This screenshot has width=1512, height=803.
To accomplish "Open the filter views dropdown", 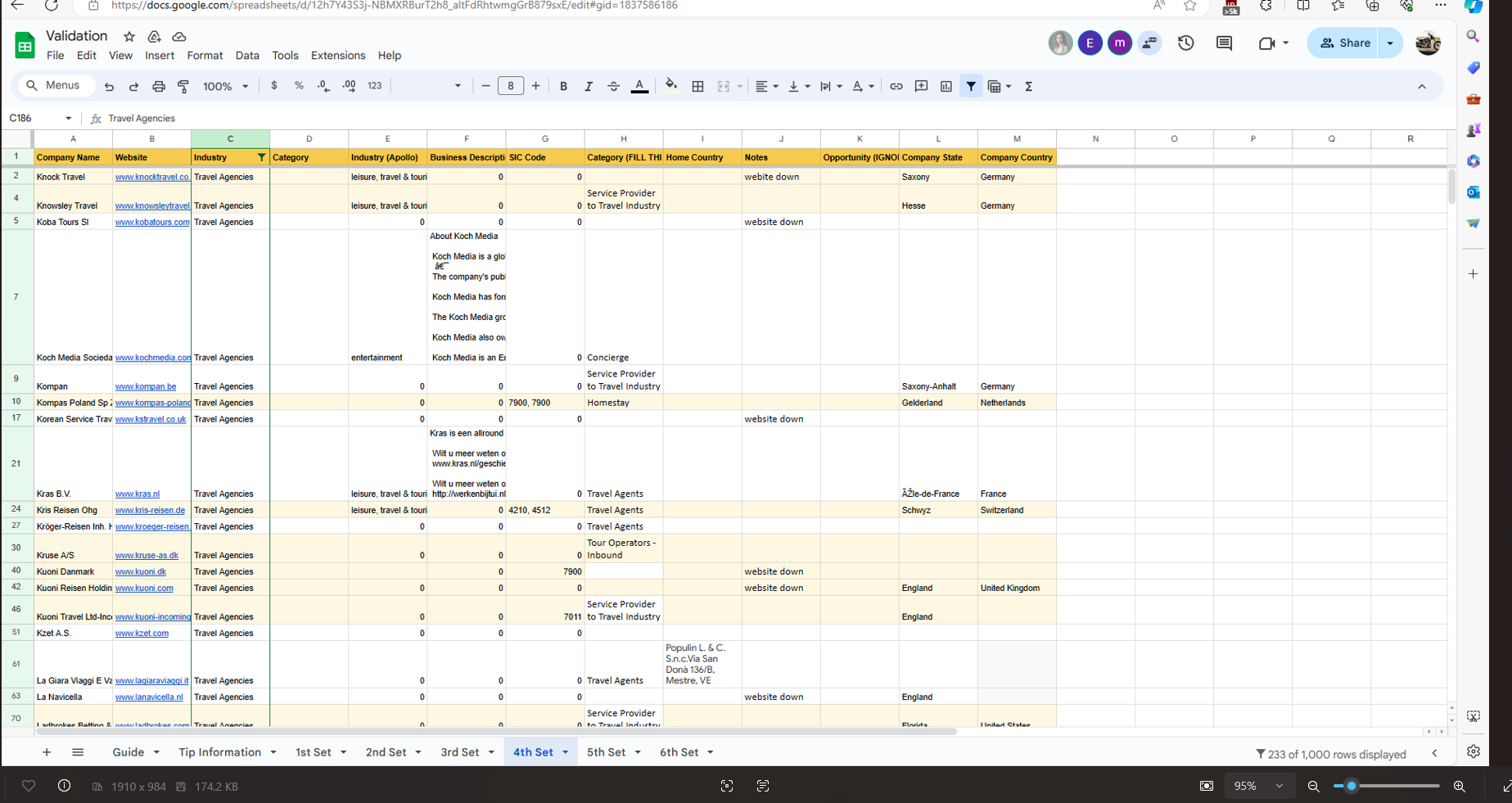I will point(1000,86).
